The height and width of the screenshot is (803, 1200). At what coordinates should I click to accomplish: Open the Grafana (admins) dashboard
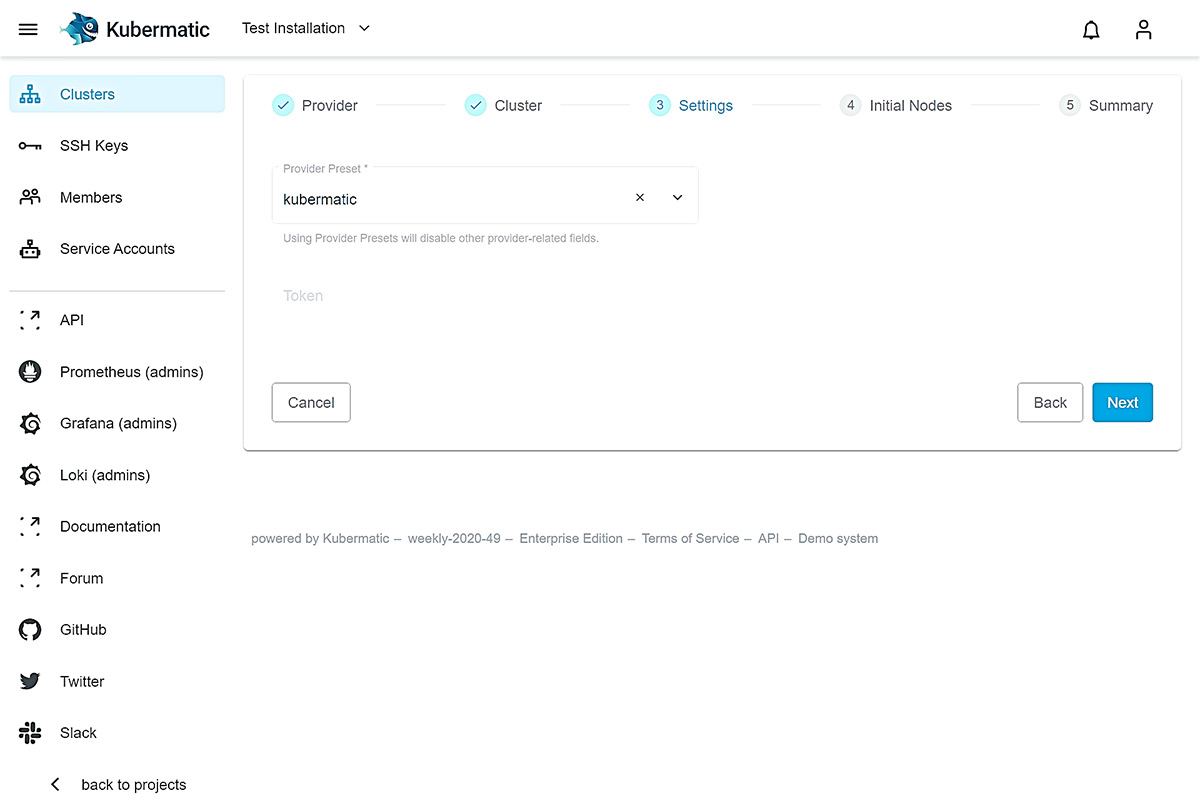30,423
